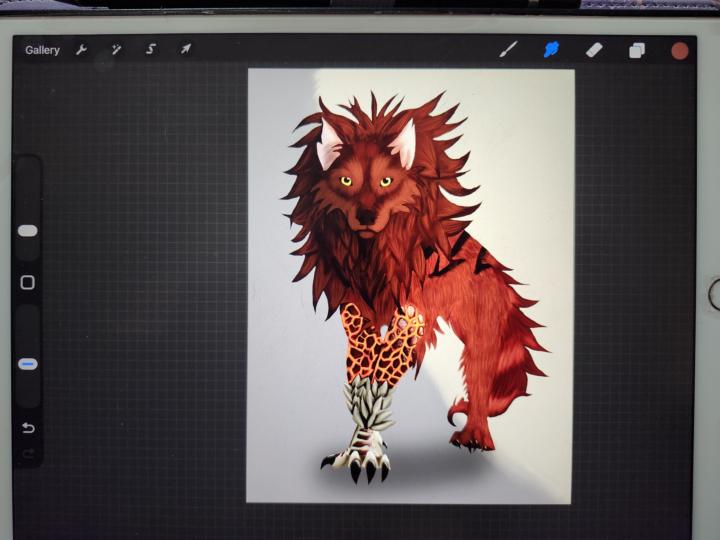Viewport: 720px width, 540px height.
Task: Open the Actions wrench menu
Action: click(x=82, y=49)
